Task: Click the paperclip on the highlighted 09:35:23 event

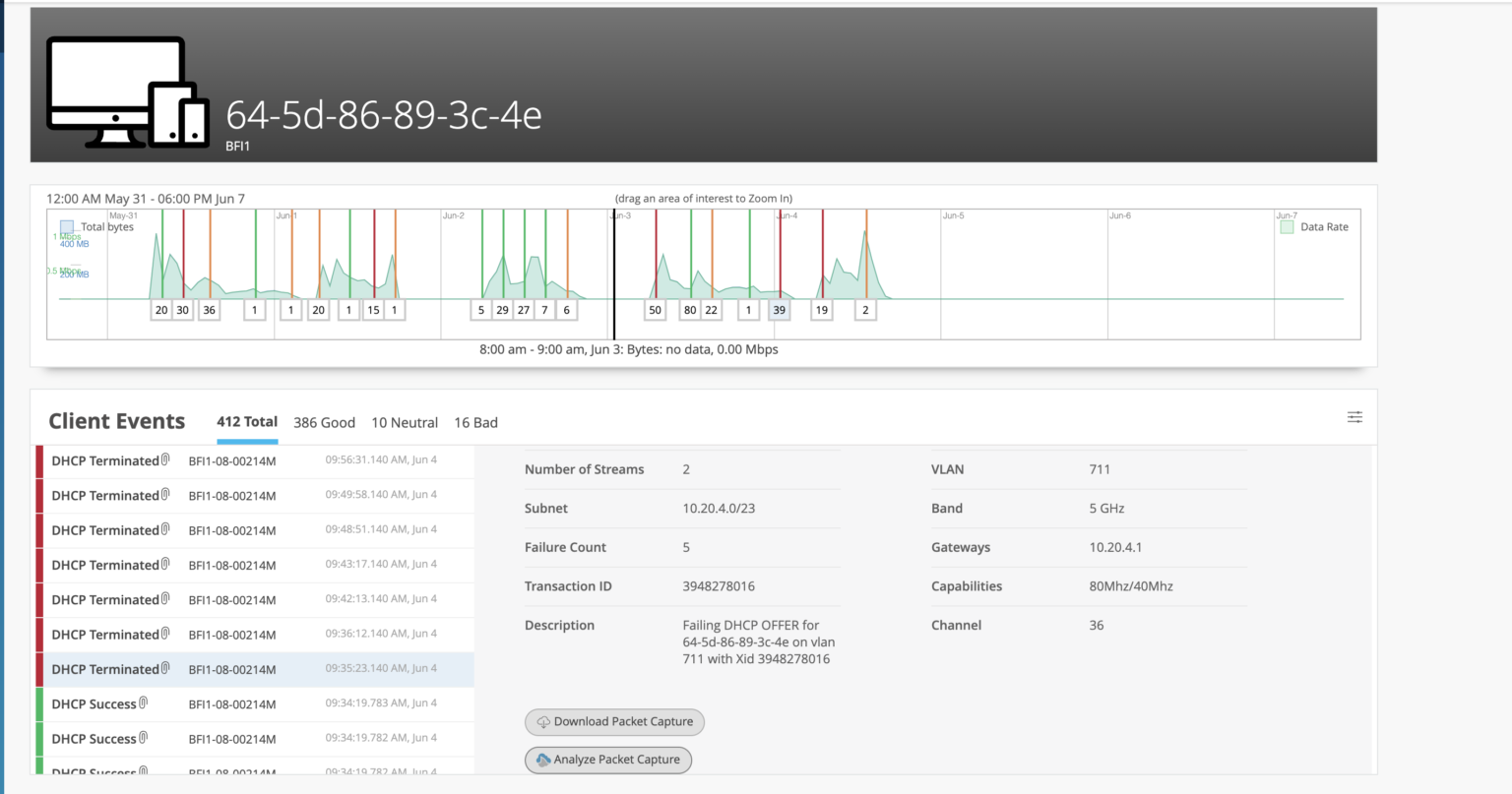Action: (163, 665)
